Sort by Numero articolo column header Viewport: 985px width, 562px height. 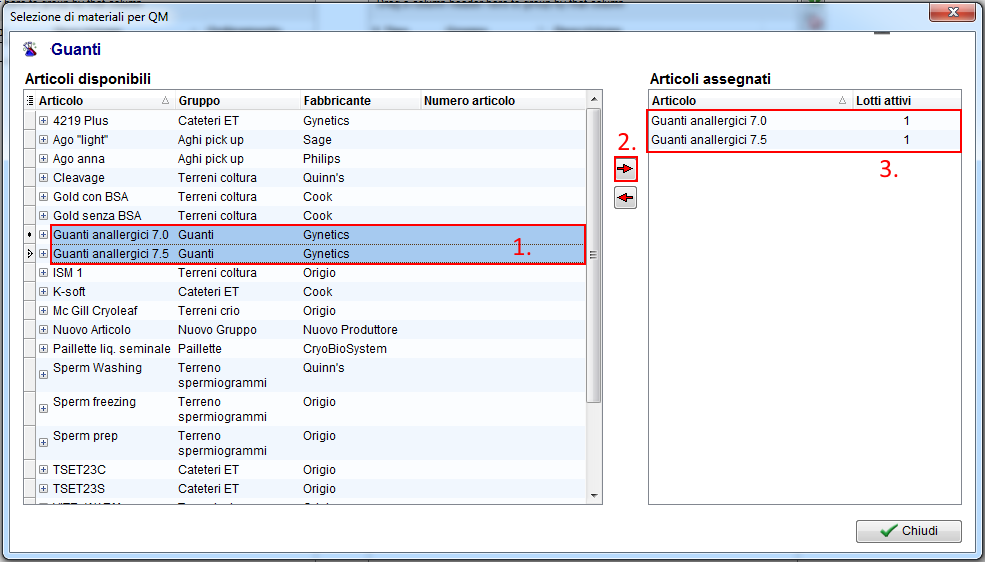pos(504,100)
